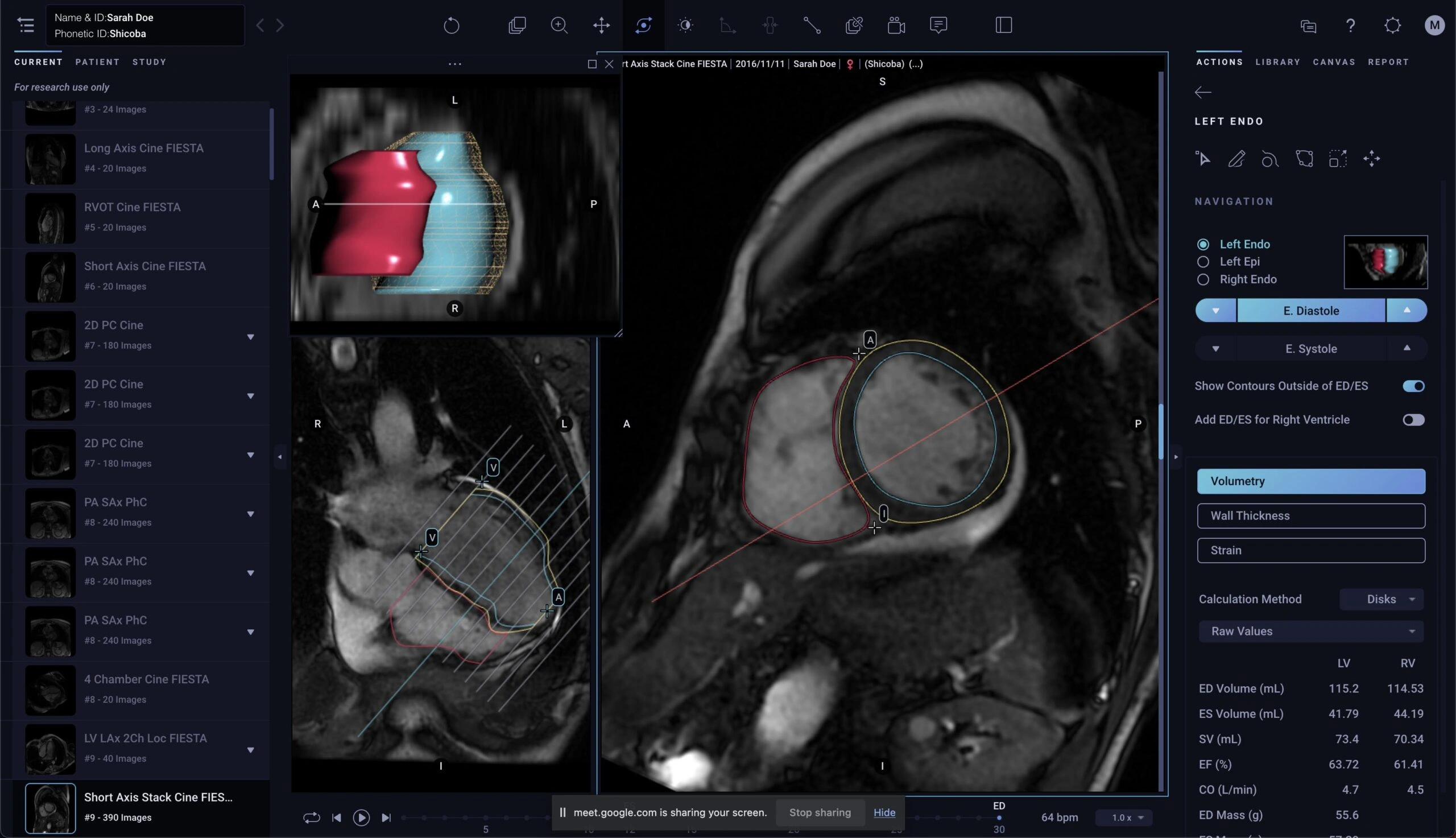Expand the PA SAx PhC series arrow

(x=251, y=514)
